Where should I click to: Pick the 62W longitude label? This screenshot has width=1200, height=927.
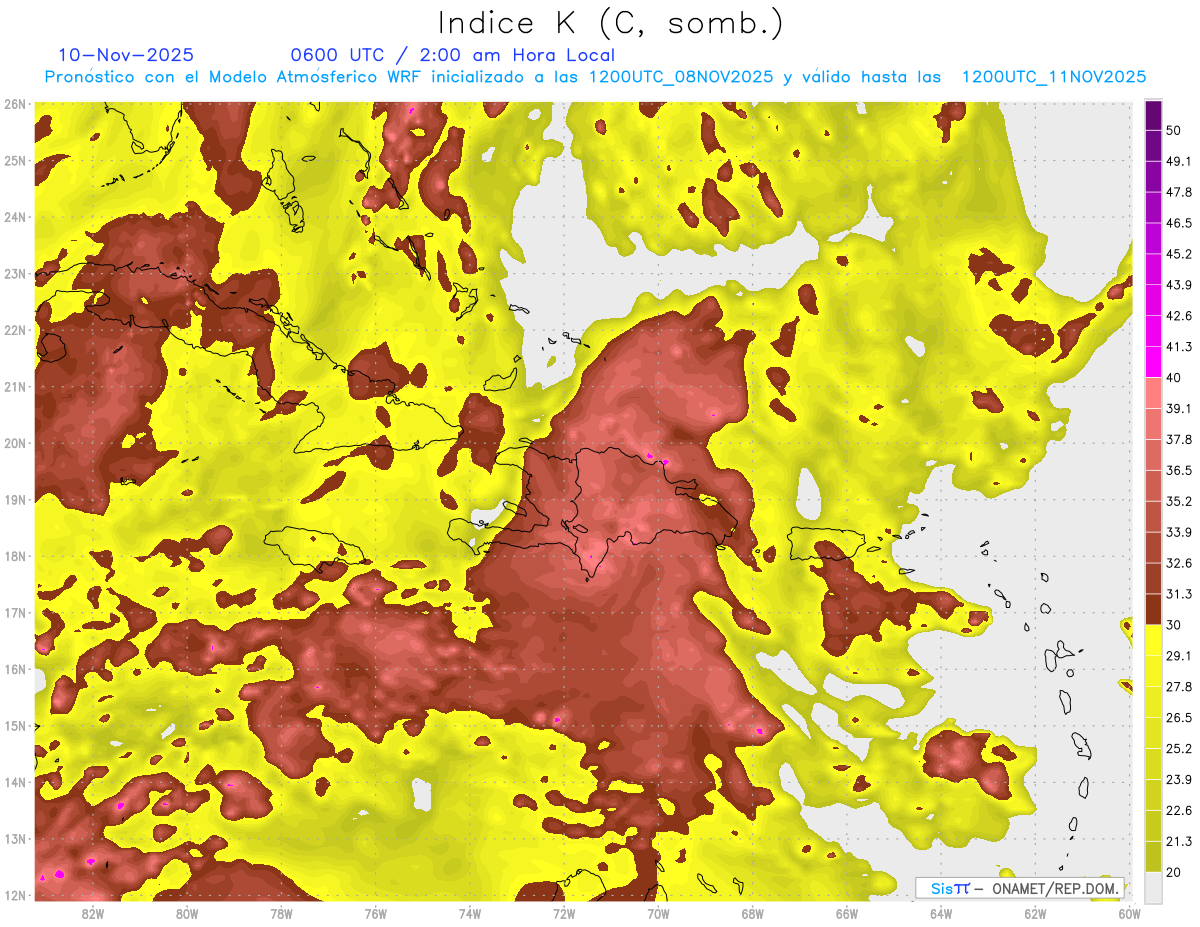coord(1035,913)
